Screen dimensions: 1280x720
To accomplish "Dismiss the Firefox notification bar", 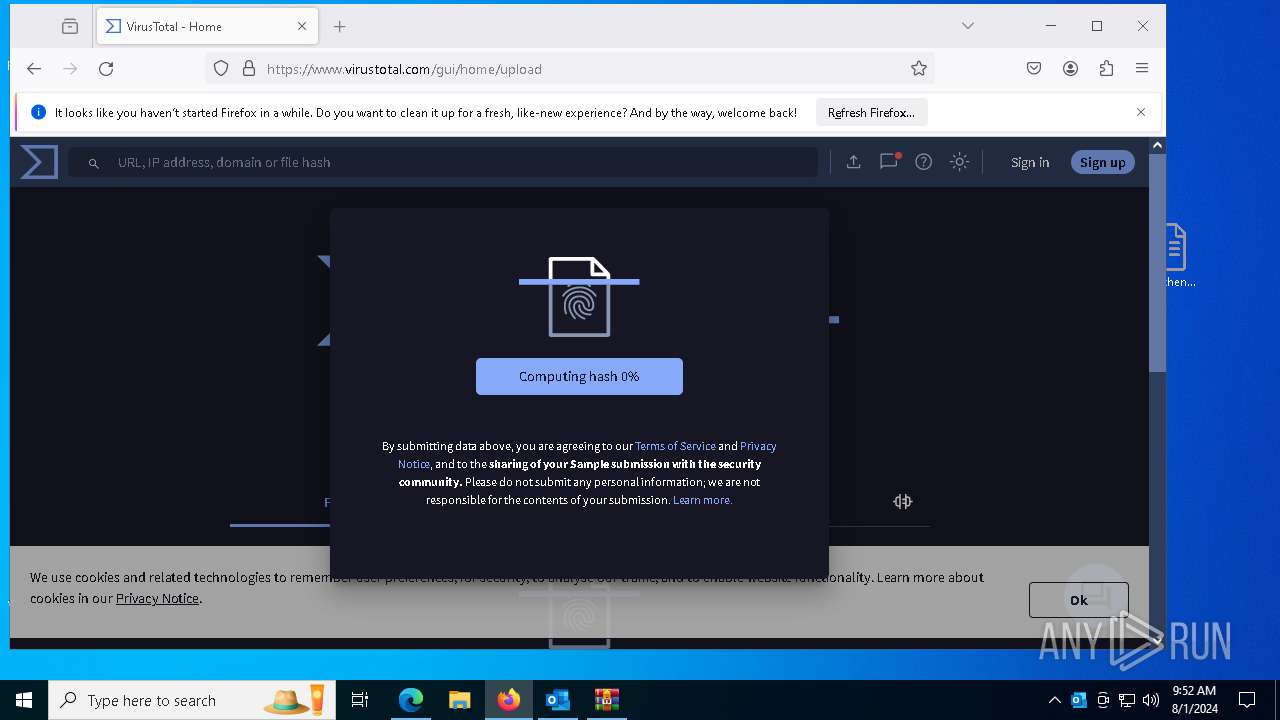I will [x=1141, y=112].
